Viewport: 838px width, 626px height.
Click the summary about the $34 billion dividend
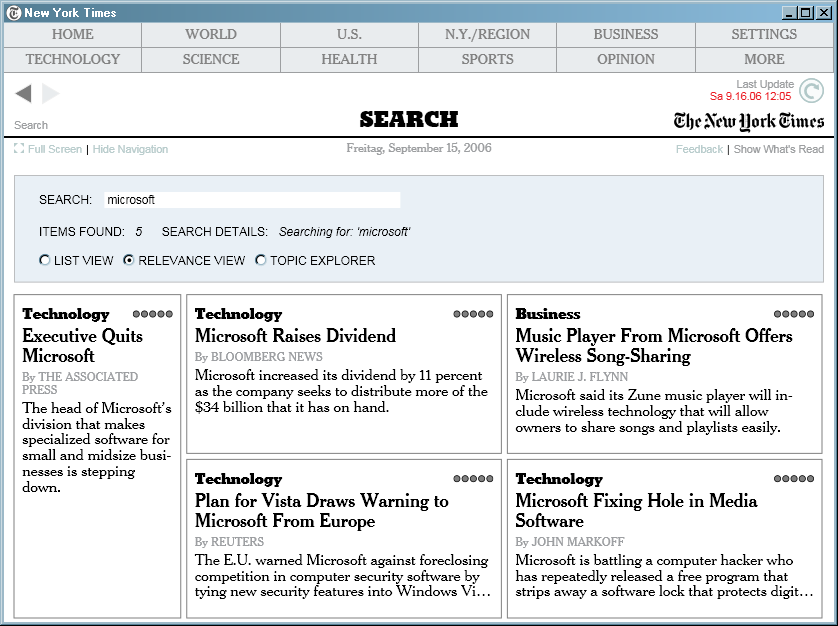pyautogui.click(x=341, y=391)
